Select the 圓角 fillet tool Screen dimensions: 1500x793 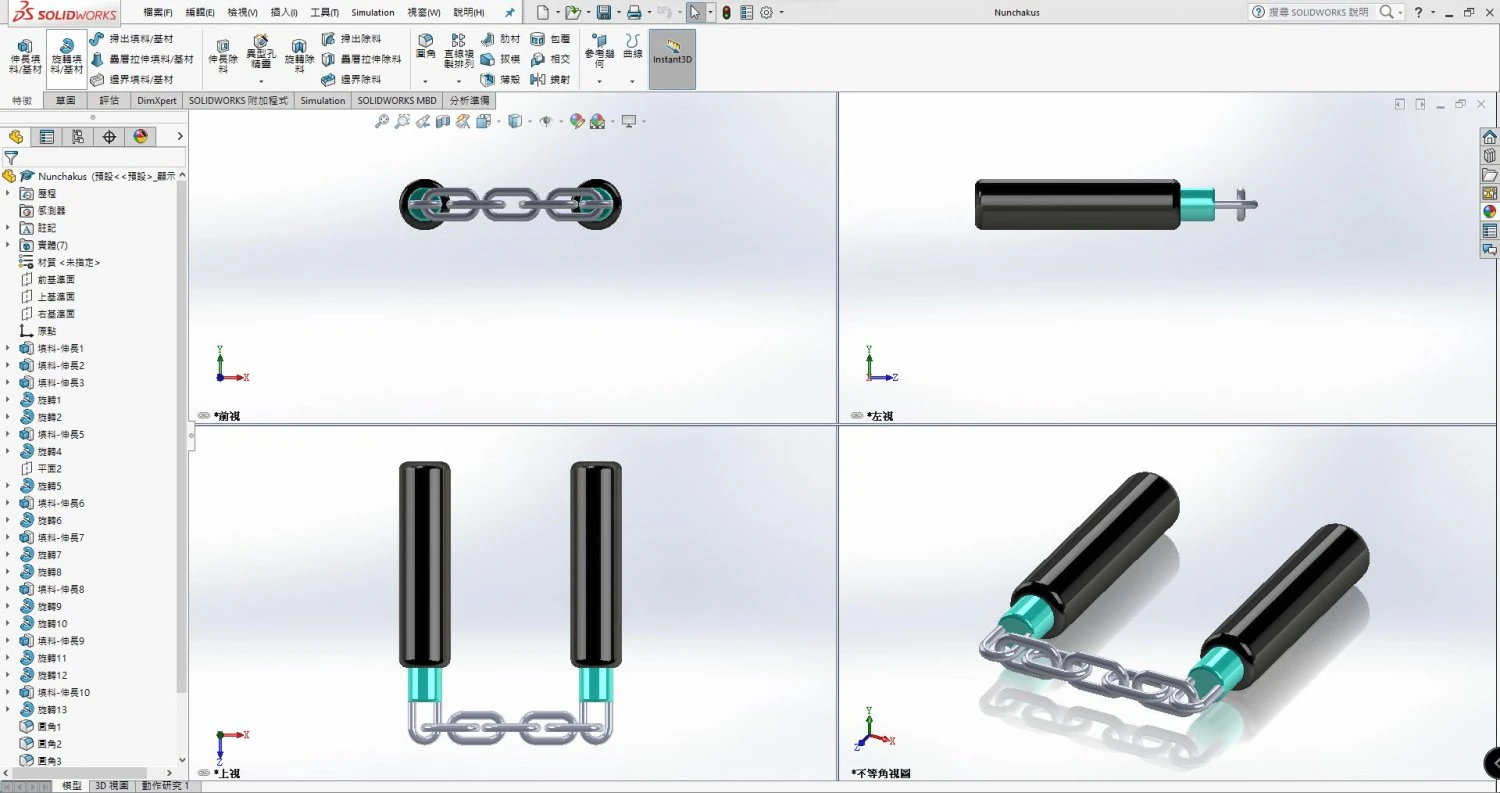[426, 46]
